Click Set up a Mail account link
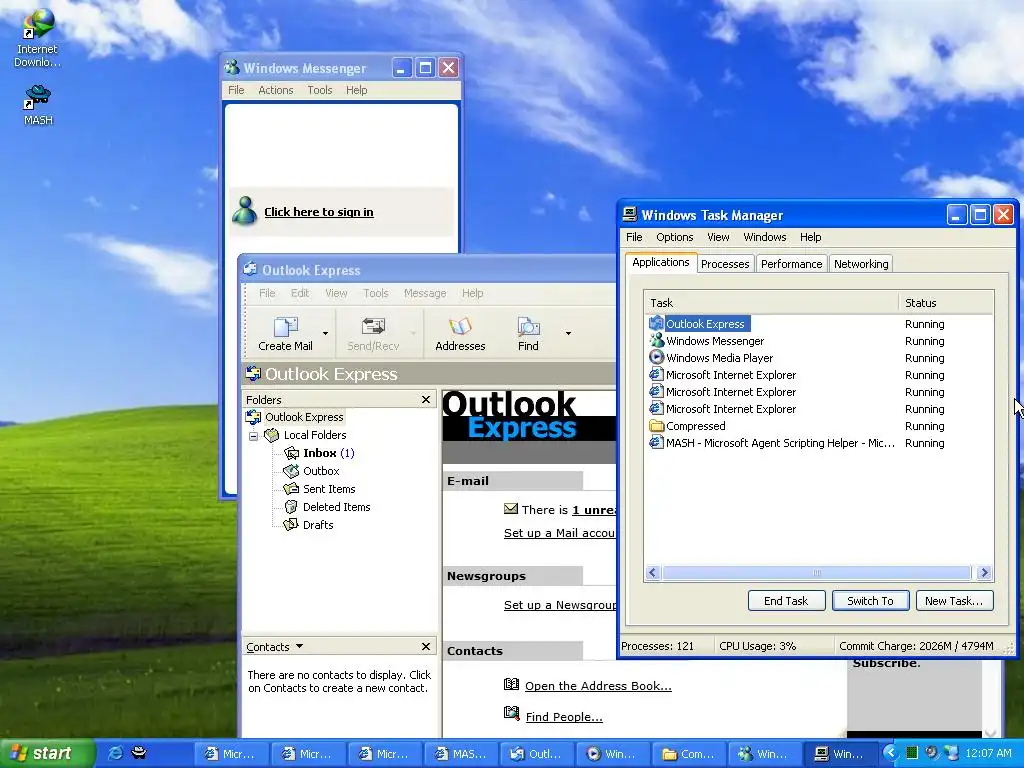 (x=560, y=533)
